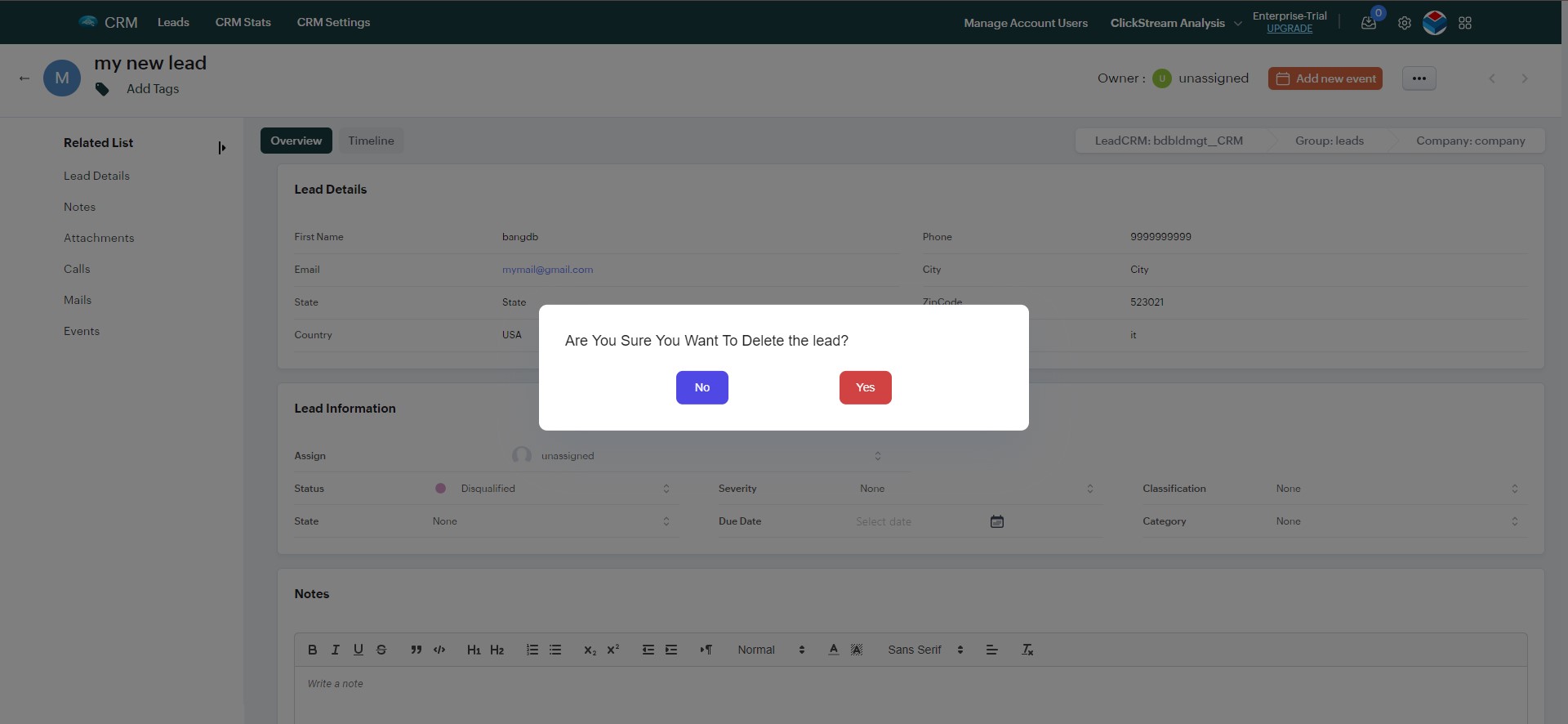Screen dimensions: 1568x724
Task: Insert bulleted list in Notes
Action: click(x=555, y=650)
